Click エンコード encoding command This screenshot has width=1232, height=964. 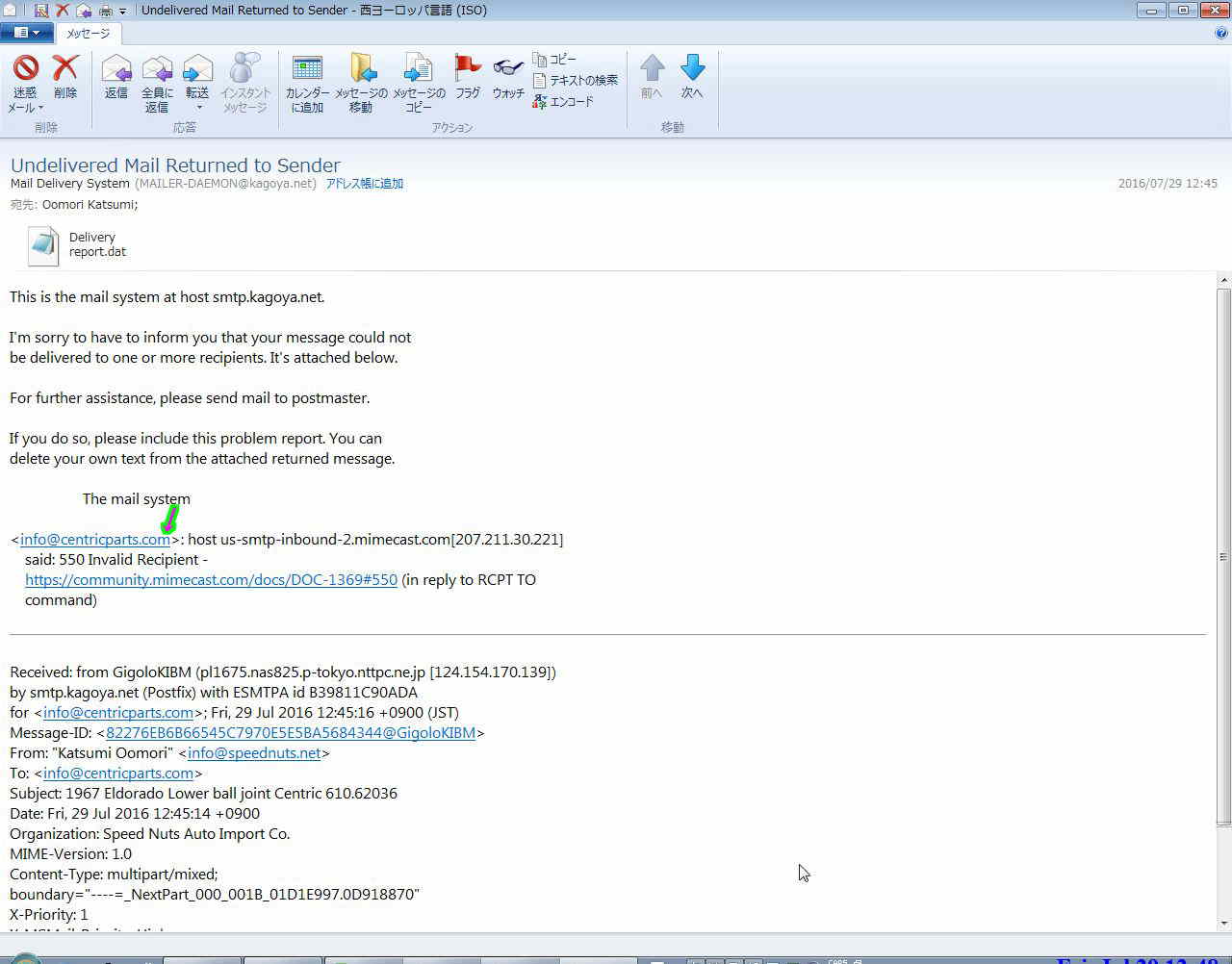click(564, 101)
